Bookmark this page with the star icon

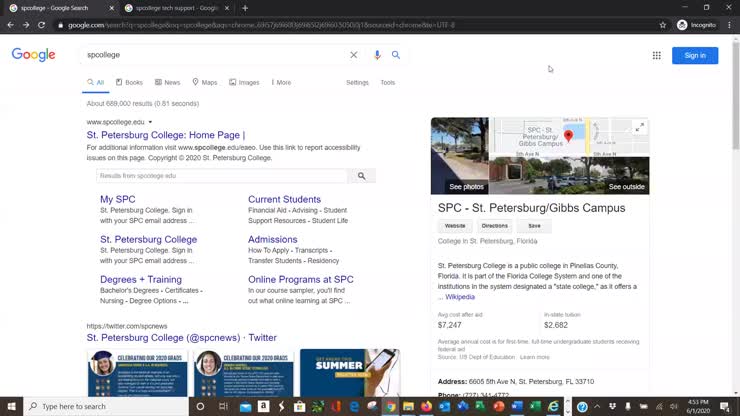663,25
